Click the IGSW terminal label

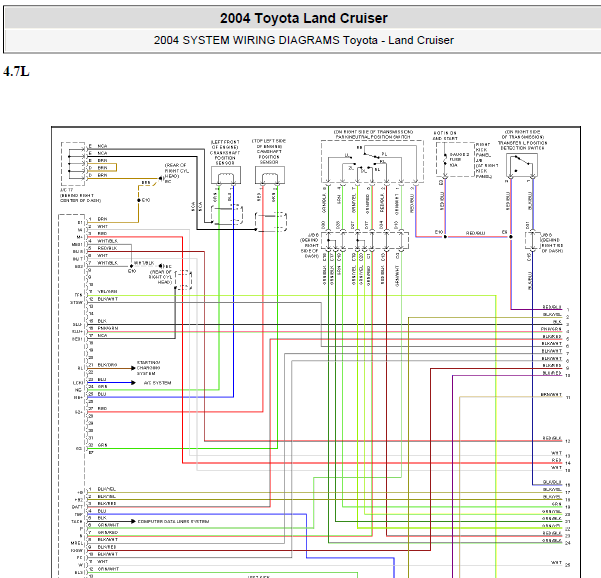[77, 551]
